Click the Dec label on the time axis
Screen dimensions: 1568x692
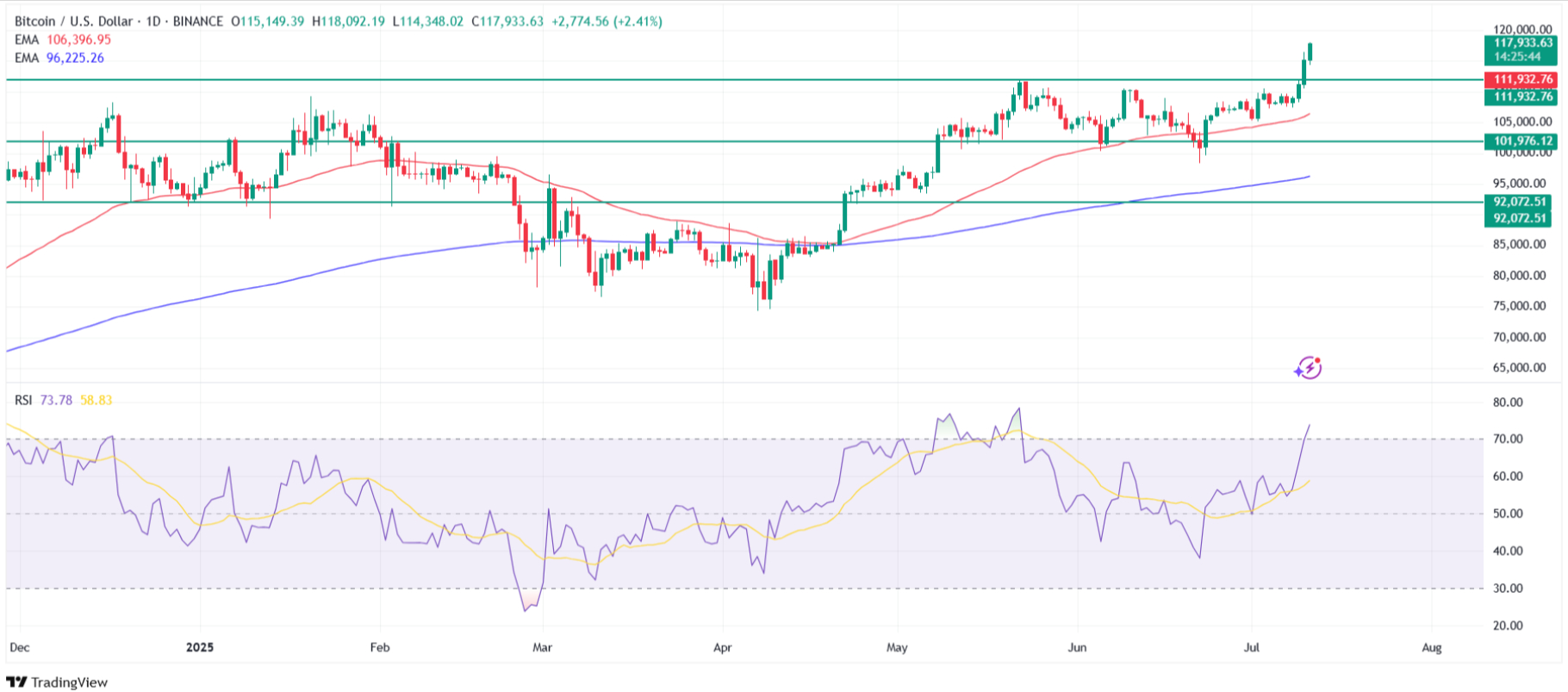coord(19,647)
